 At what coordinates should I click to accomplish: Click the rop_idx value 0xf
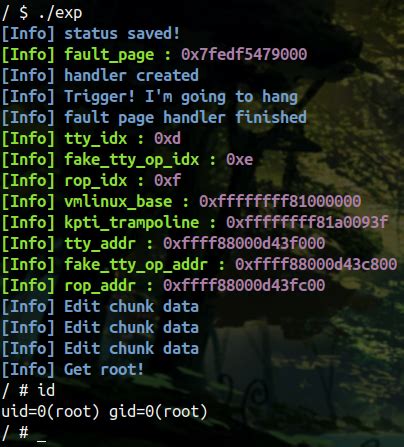(167, 181)
